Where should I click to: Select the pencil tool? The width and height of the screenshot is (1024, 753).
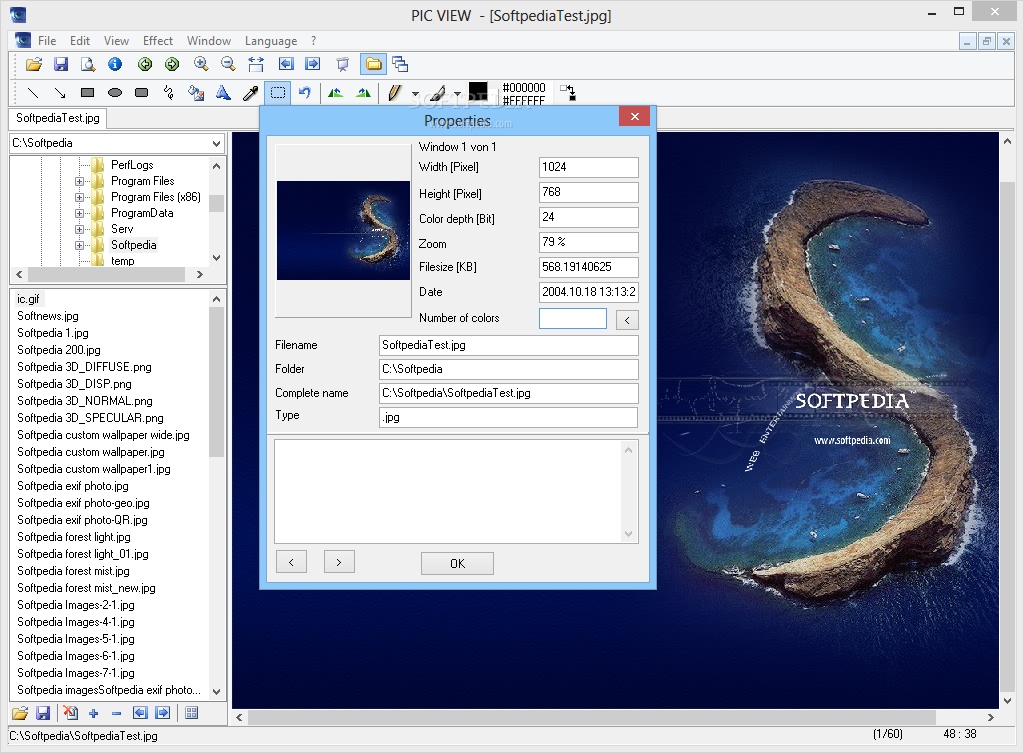(394, 93)
